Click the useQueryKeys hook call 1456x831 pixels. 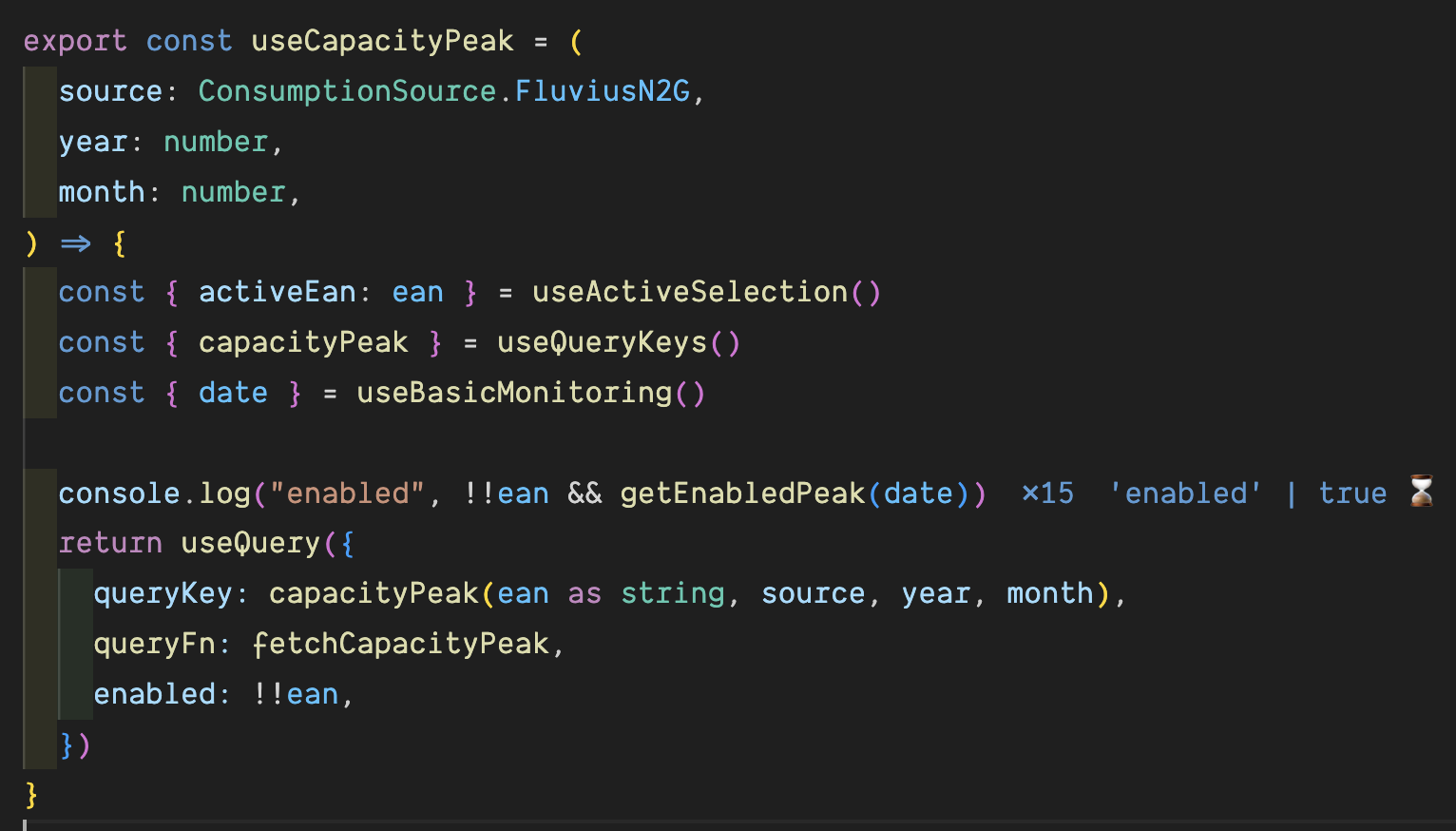point(603,342)
